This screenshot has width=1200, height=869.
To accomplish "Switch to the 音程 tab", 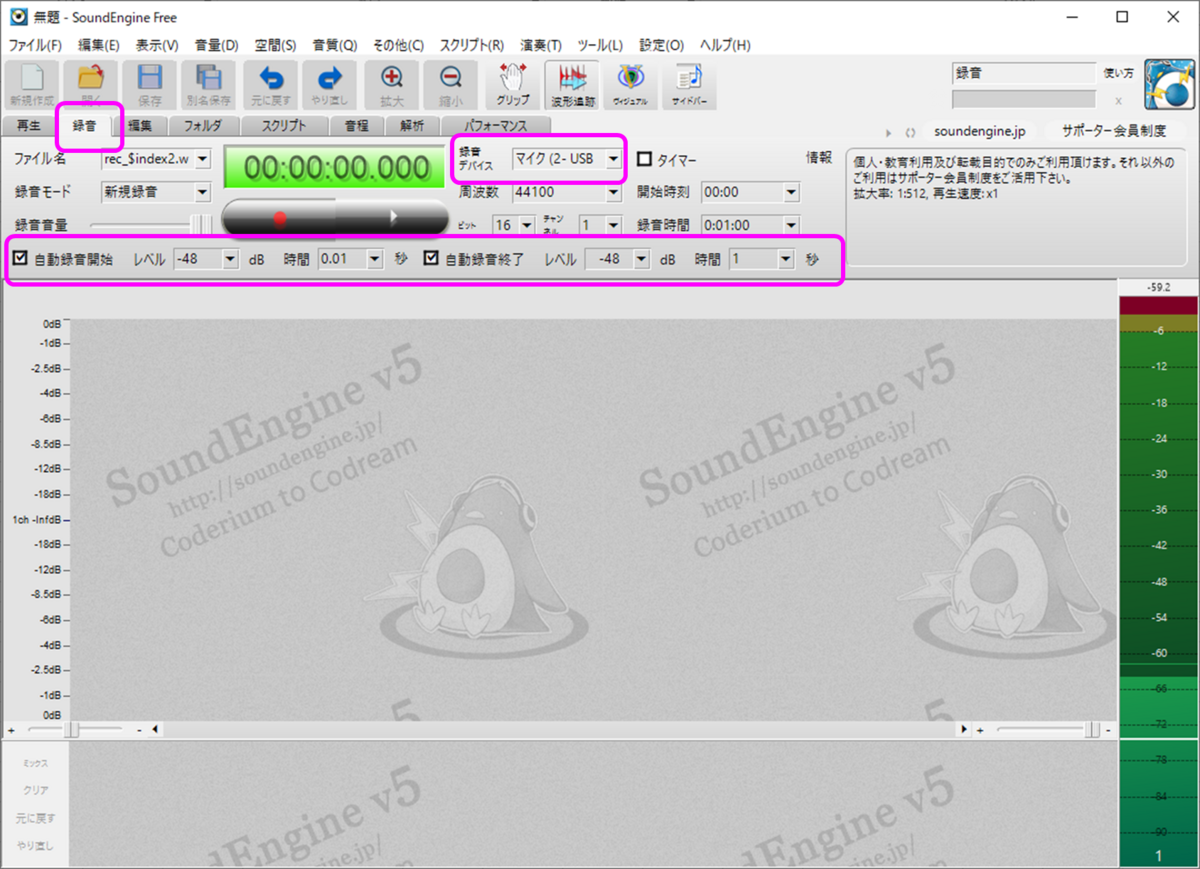I will click(x=356, y=126).
